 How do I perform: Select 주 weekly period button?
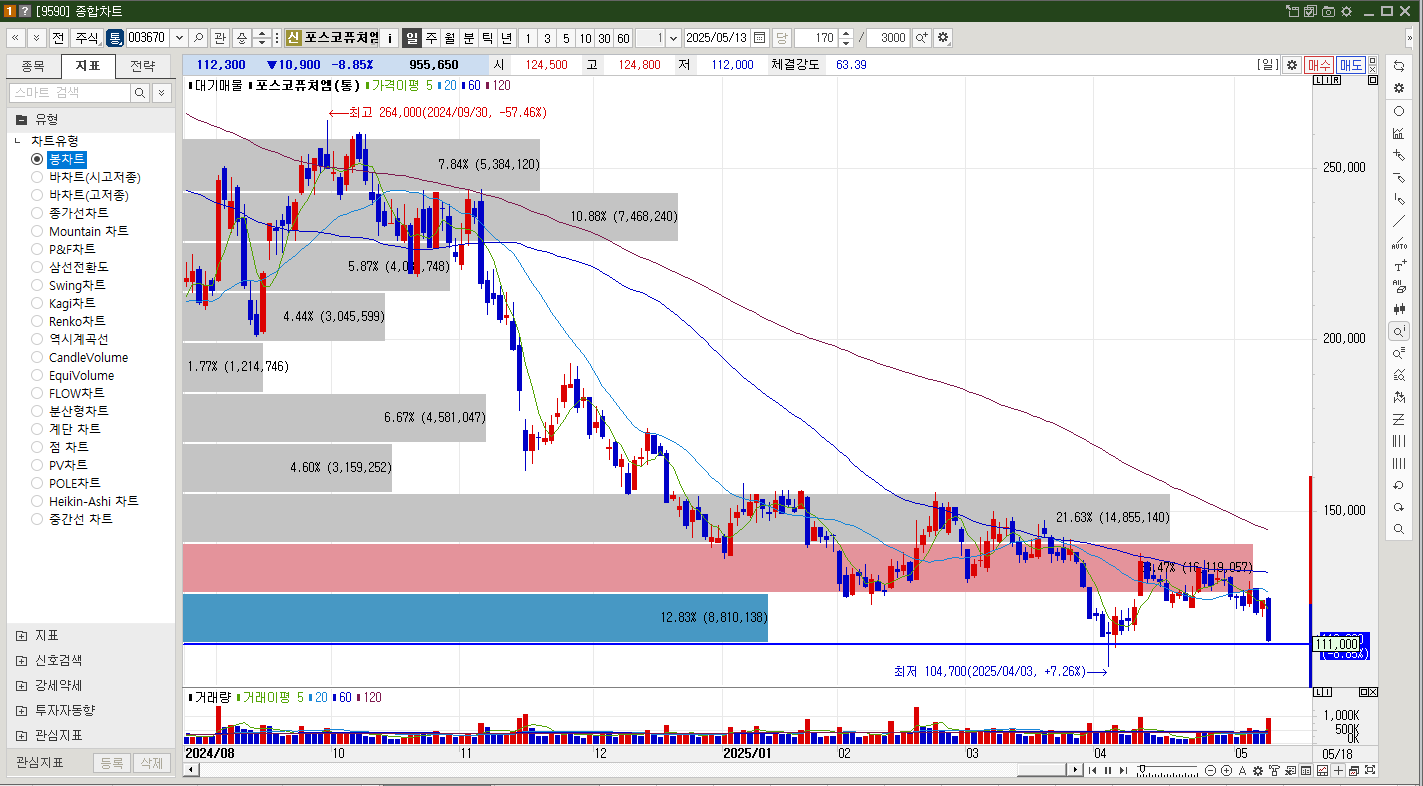(431, 38)
